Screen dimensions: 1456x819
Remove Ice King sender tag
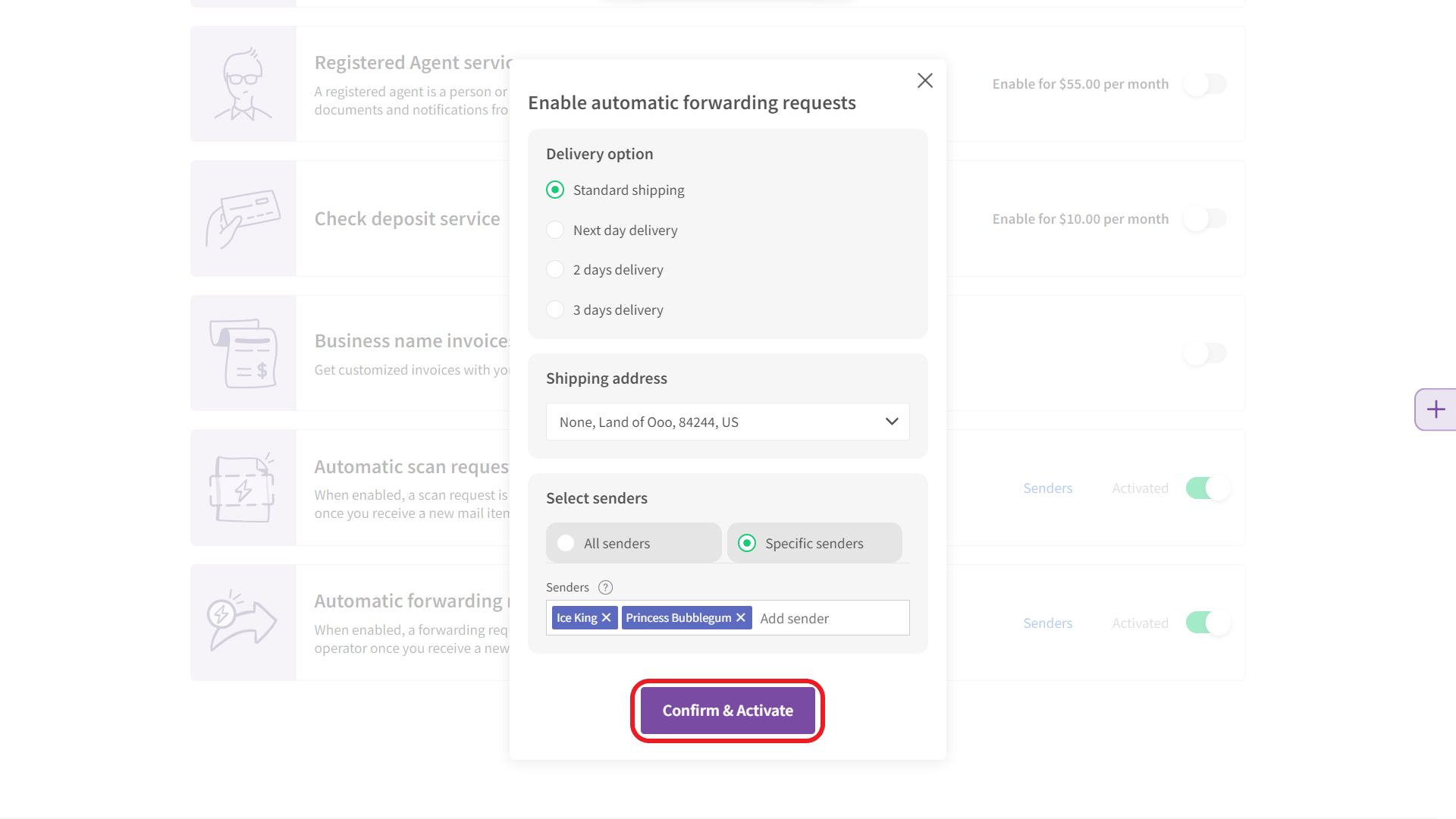[606, 618]
